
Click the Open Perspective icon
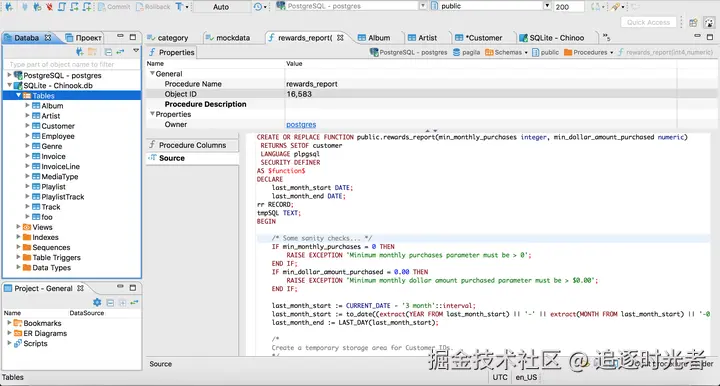(x=693, y=22)
